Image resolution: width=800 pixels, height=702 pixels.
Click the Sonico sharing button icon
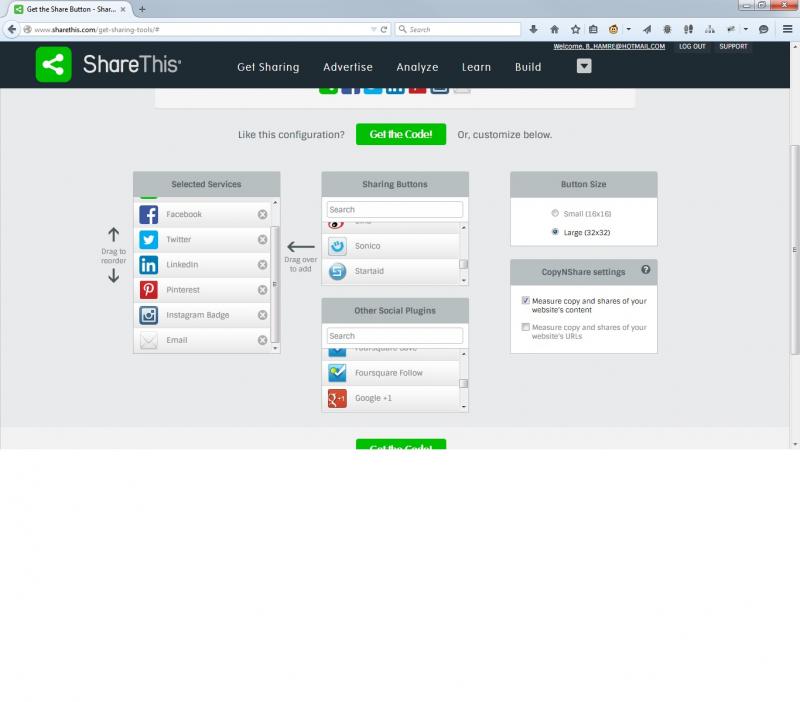pyautogui.click(x=337, y=246)
